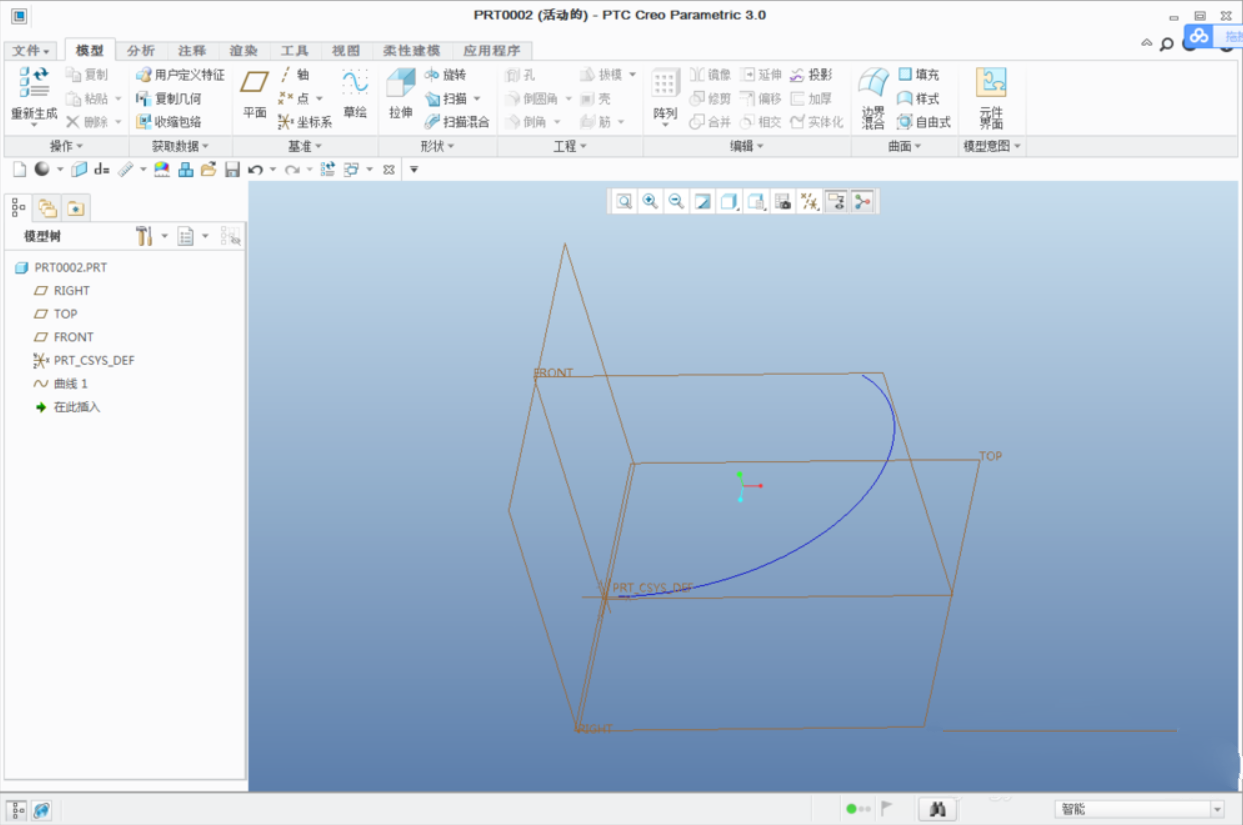Screen dimensions: 1243x825
Task: Select the RIGHT plane in model tree
Action: [62, 290]
